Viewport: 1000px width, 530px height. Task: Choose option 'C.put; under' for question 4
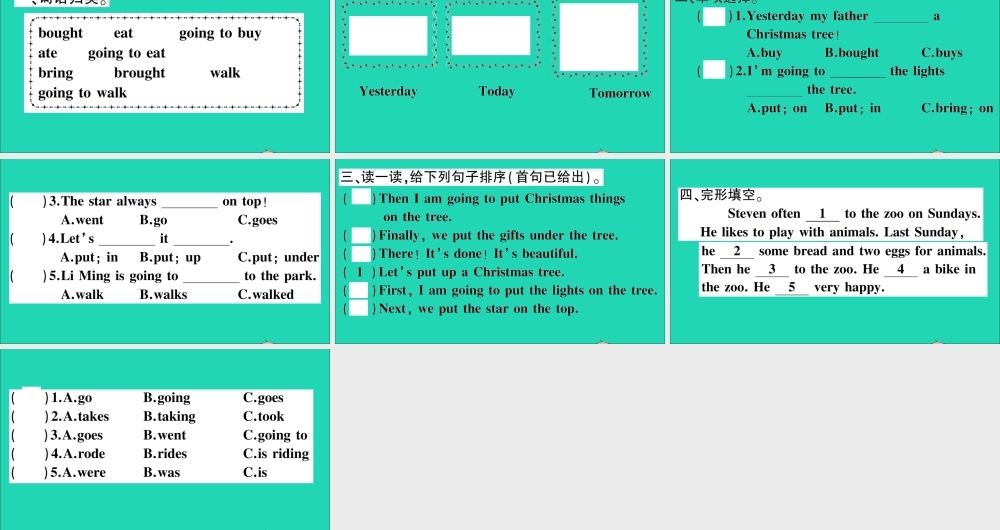pos(278,258)
